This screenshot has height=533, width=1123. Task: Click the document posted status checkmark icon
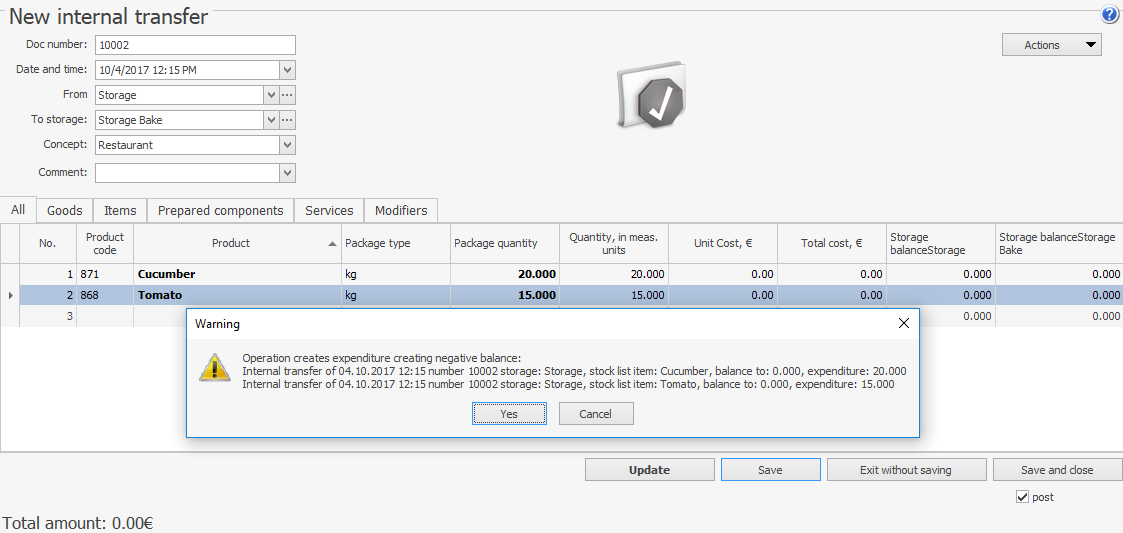click(x=653, y=98)
